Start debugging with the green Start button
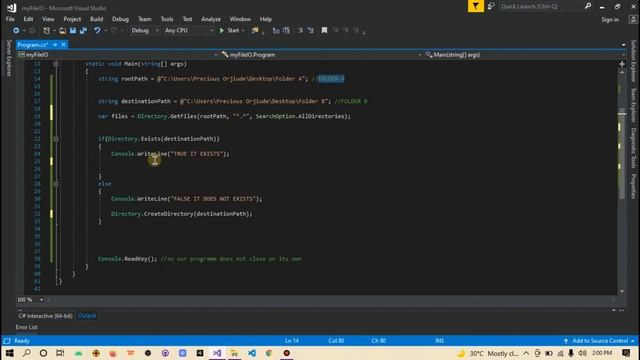Image resolution: width=640 pixels, height=360 pixels. (x=229, y=31)
